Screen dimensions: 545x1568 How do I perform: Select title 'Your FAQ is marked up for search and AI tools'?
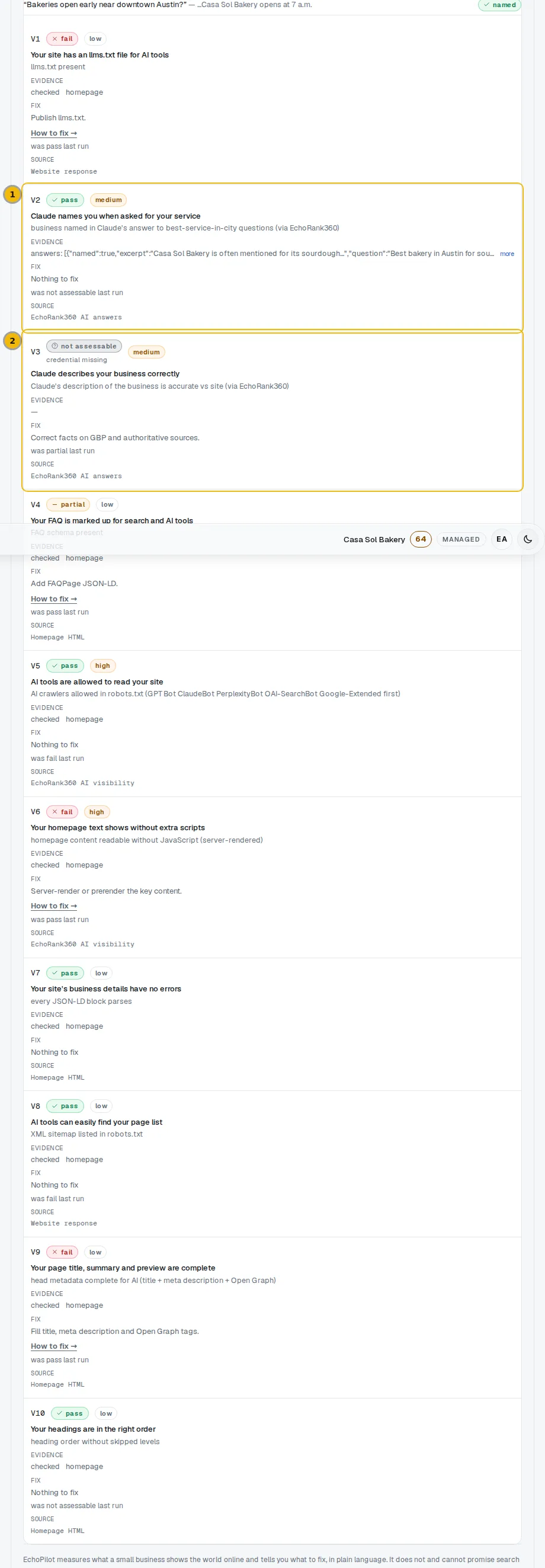click(112, 520)
